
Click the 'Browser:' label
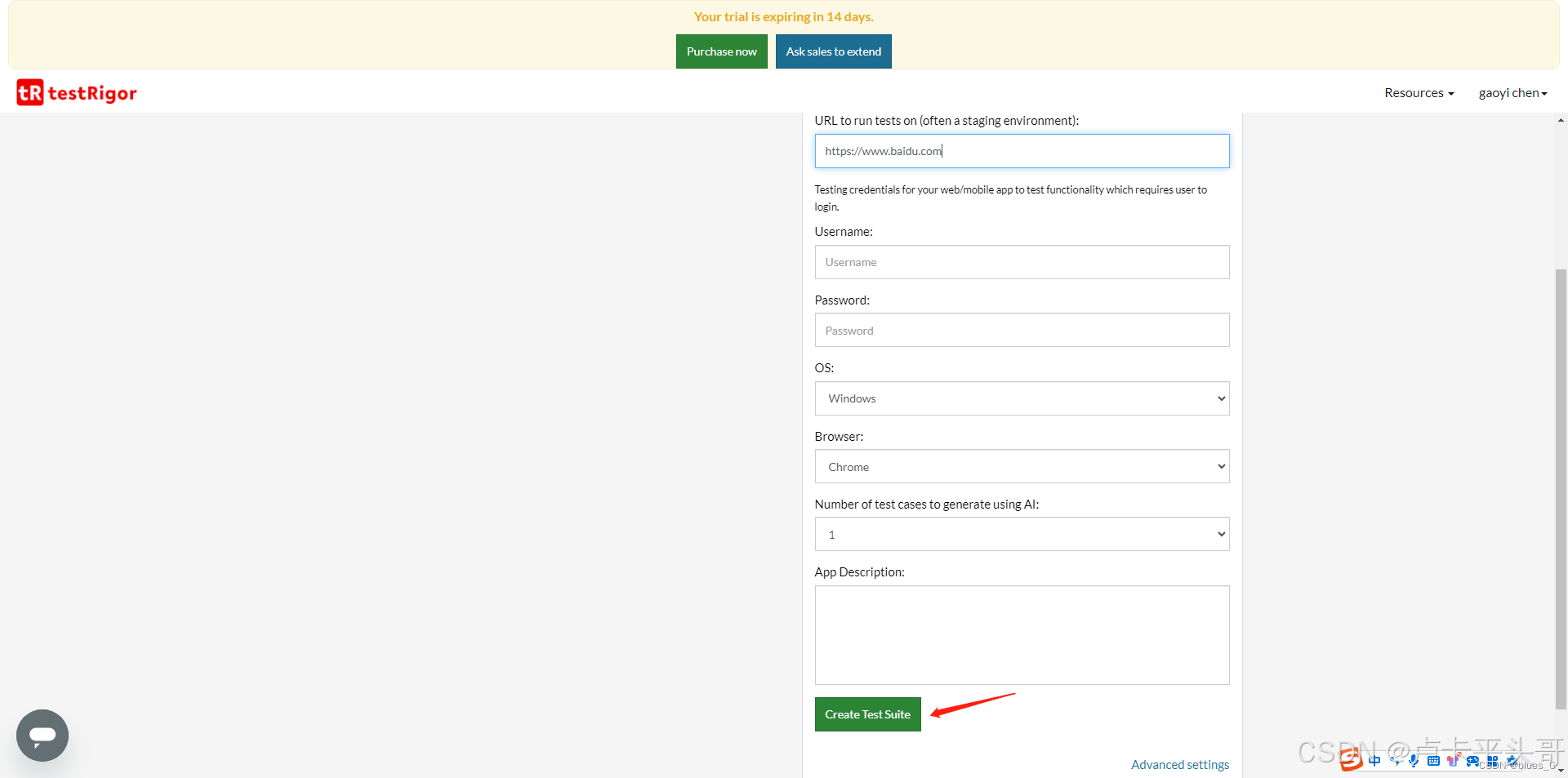[839, 437]
